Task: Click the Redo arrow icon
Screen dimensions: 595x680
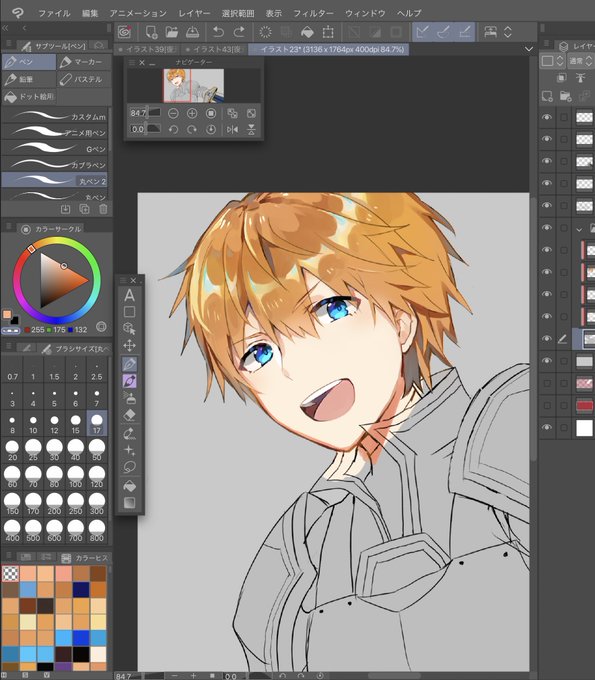Action: click(239, 32)
